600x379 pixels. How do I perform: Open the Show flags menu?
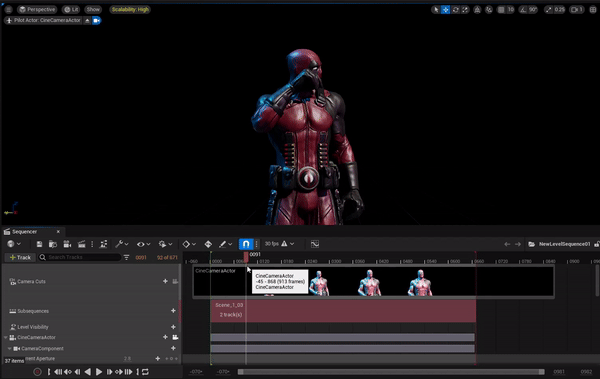point(93,10)
